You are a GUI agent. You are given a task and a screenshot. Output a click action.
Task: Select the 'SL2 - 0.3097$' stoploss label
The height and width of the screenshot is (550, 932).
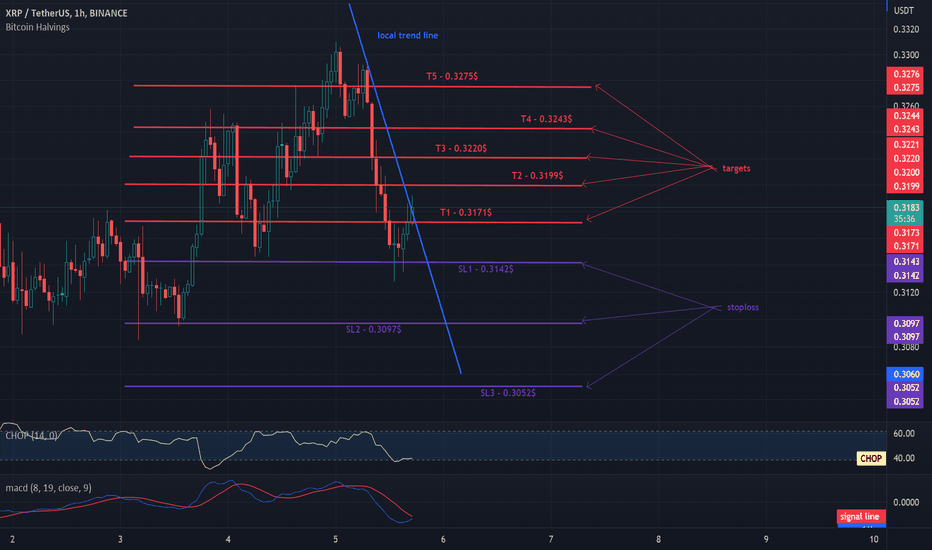coord(374,329)
